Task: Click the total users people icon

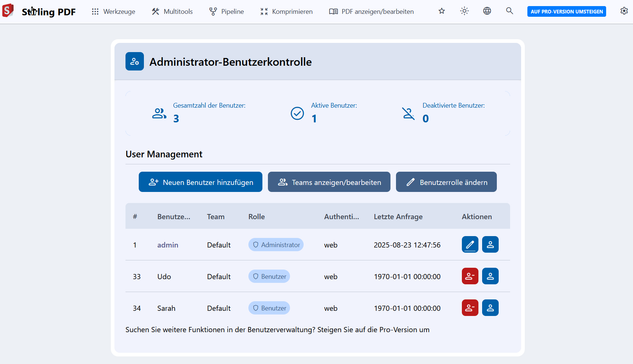Action: (159, 113)
